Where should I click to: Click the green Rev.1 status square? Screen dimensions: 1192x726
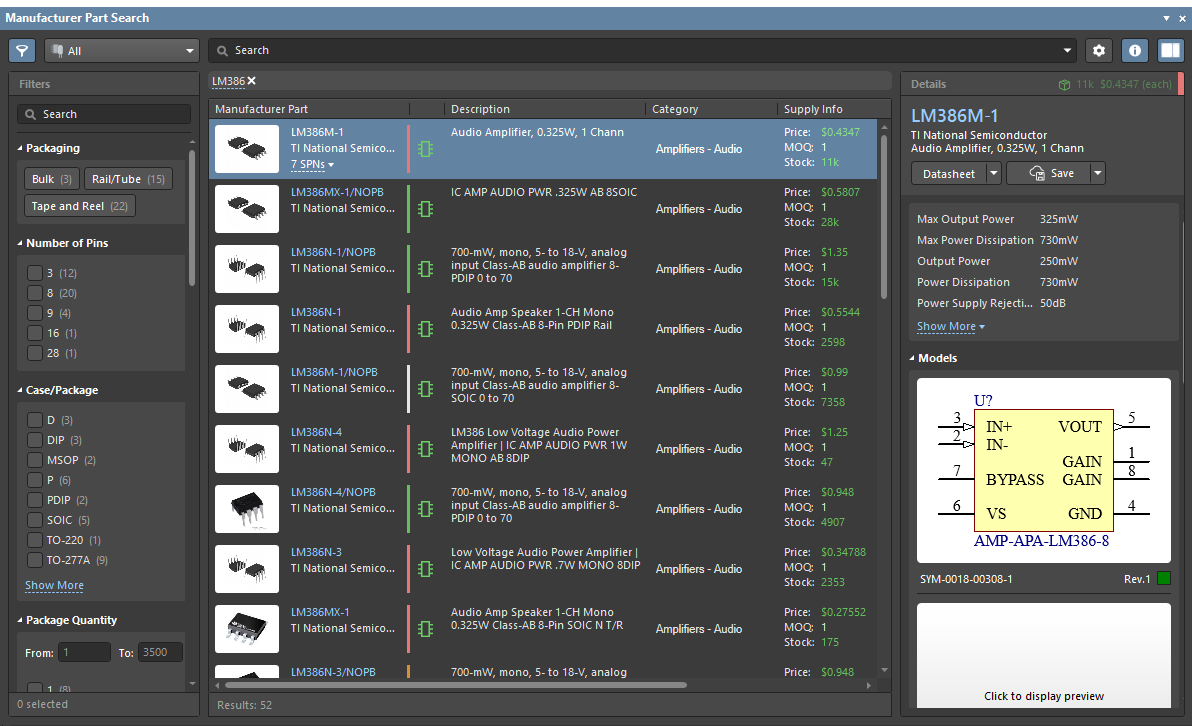[x=1164, y=579]
